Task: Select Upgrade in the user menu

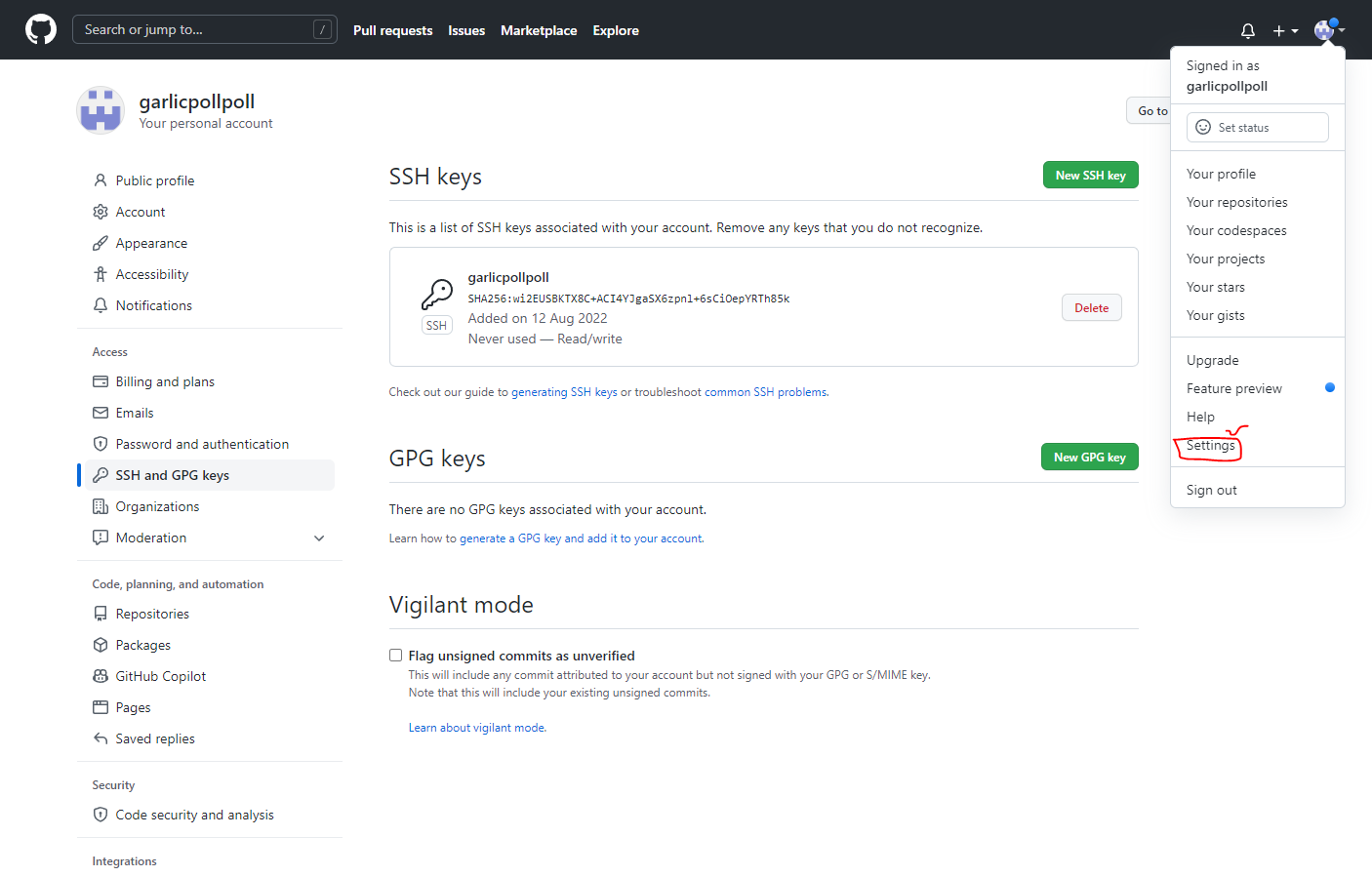Action: click(x=1258, y=360)
